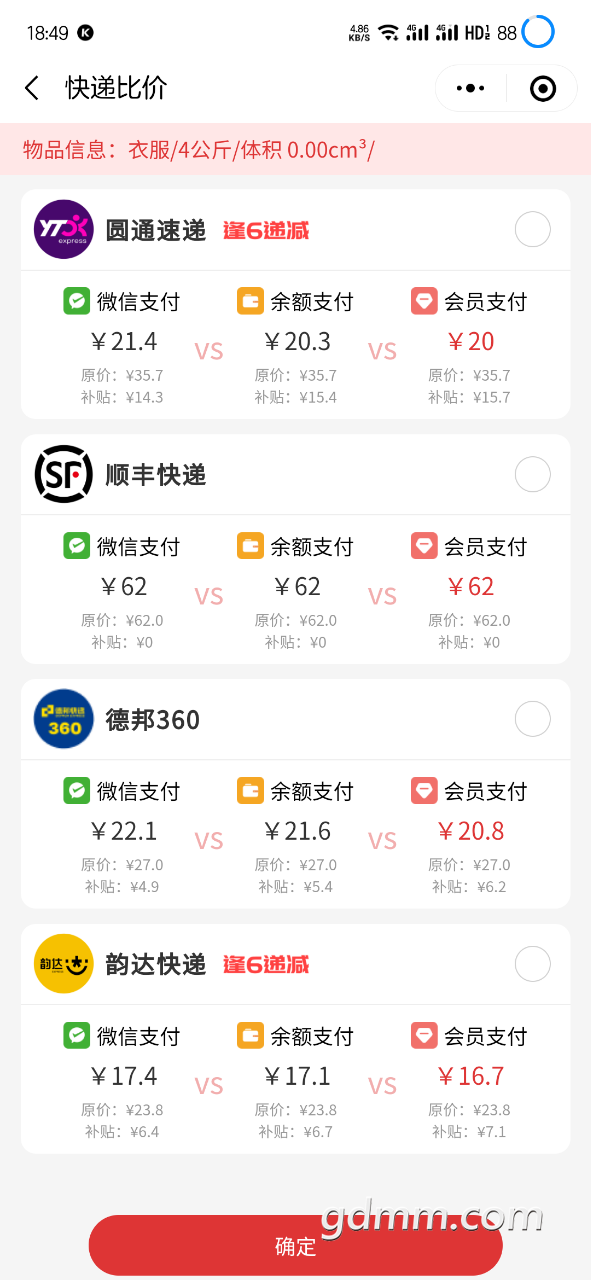Tap the Yunda Express yellow logo
The height and width of the screenshot is (1280, 591).
coord(64,964)
